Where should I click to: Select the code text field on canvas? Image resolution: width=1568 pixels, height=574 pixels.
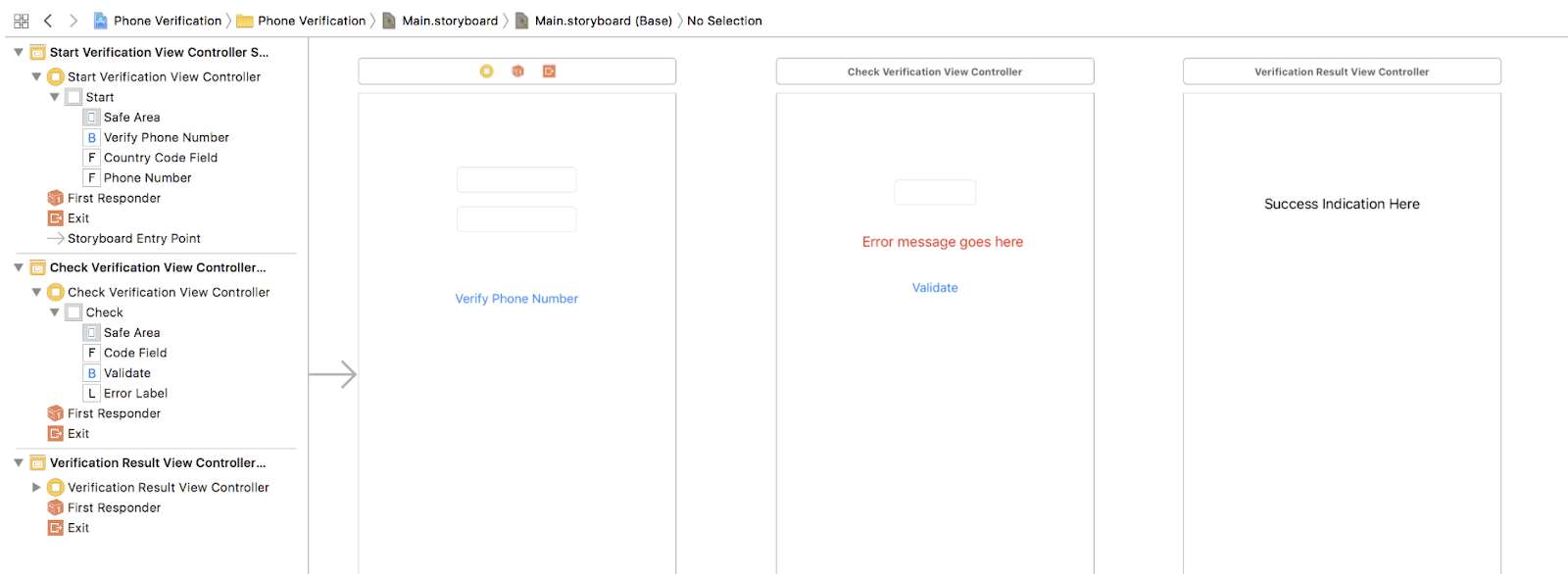935,193
